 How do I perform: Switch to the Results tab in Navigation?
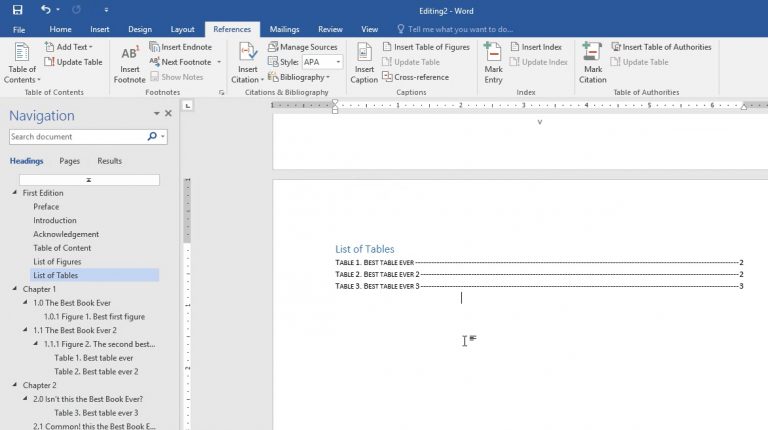(x=109, y=161)
